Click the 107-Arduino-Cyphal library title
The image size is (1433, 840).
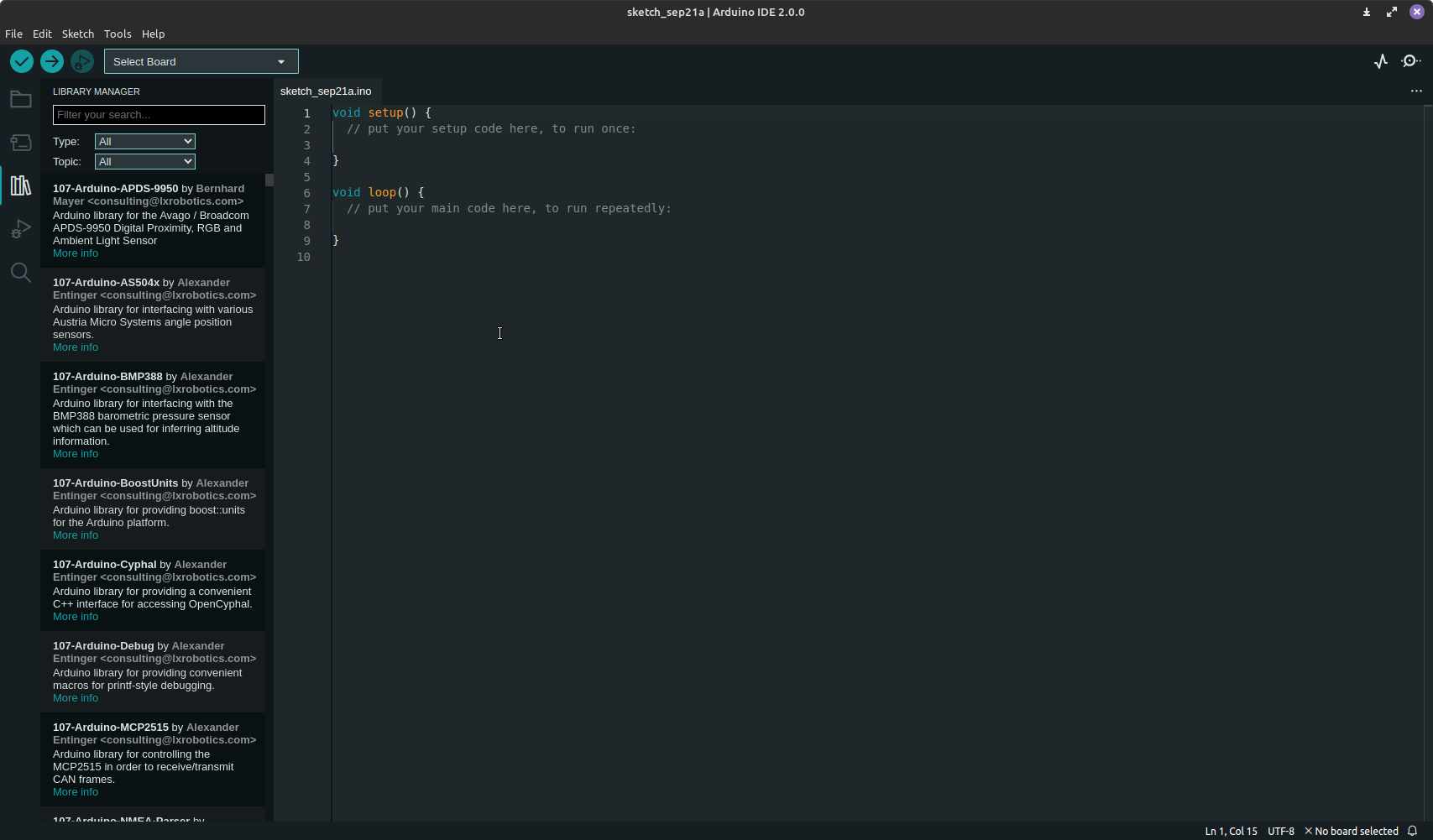104,565
